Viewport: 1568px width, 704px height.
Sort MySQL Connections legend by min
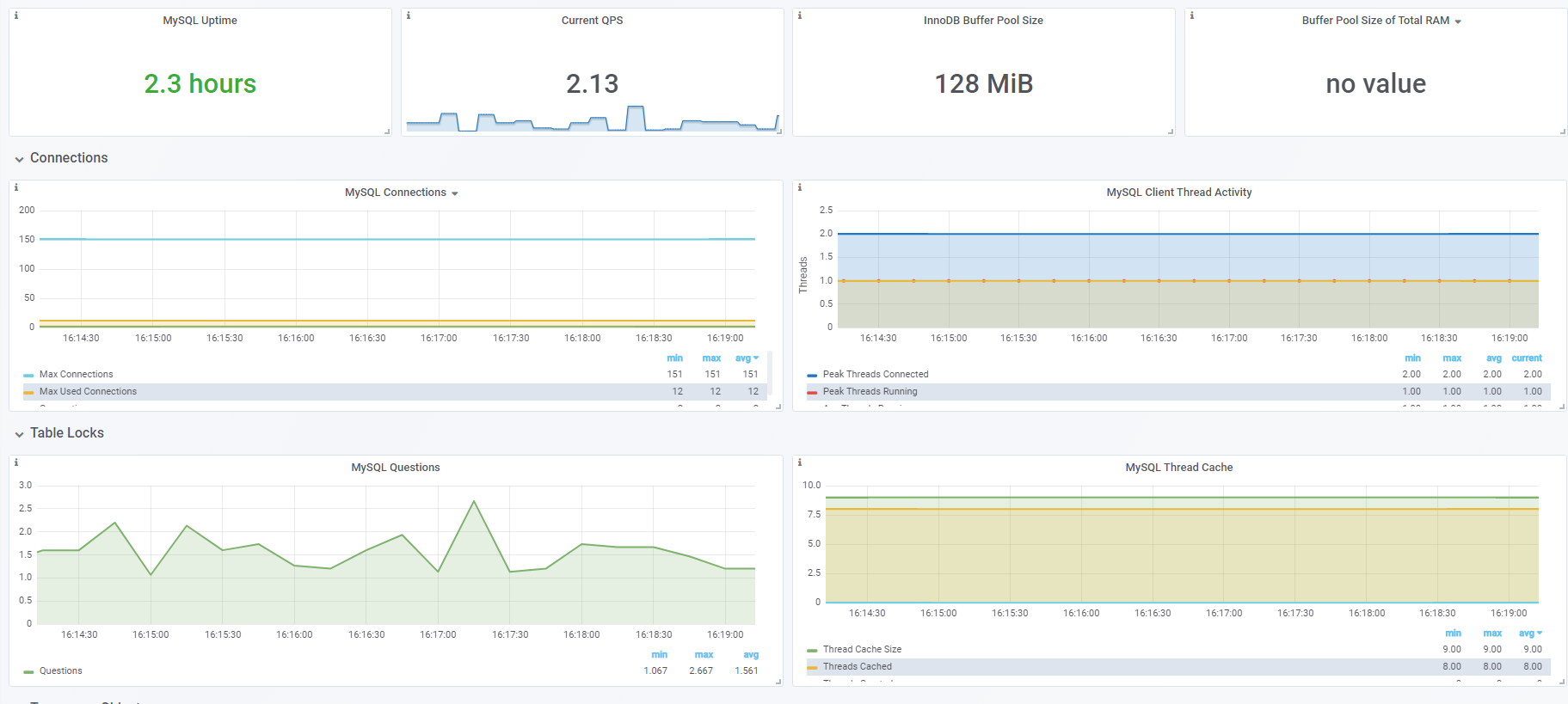pyautogui.click(x=674, y=358)
